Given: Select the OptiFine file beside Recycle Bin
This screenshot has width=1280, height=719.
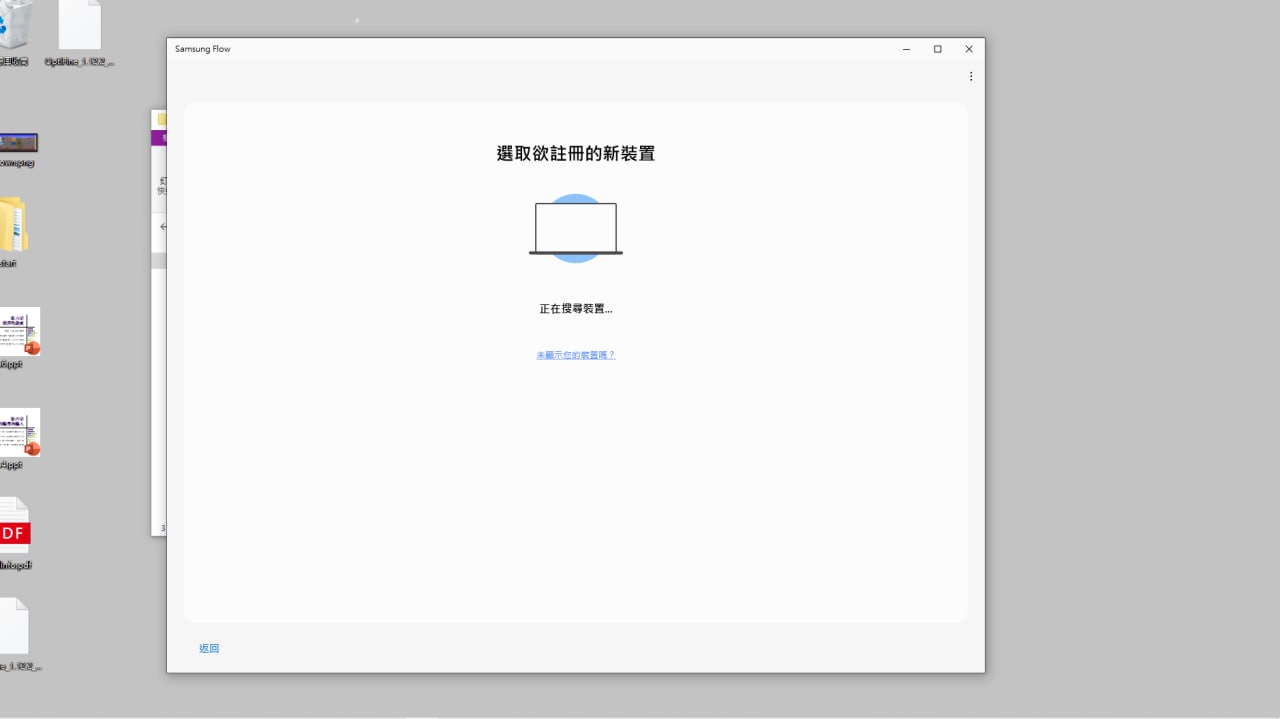Looking at the screenshot, I should [x=80, y=26].
